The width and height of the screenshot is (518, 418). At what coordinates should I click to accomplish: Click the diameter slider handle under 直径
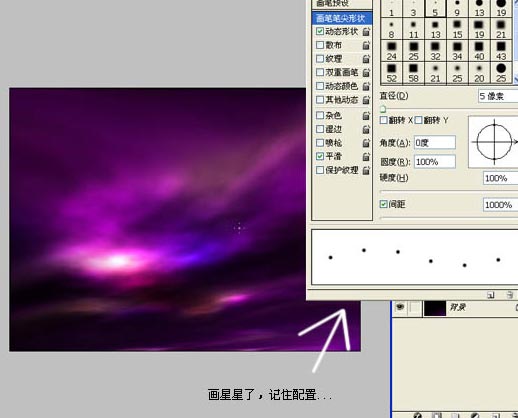(383, 109)
